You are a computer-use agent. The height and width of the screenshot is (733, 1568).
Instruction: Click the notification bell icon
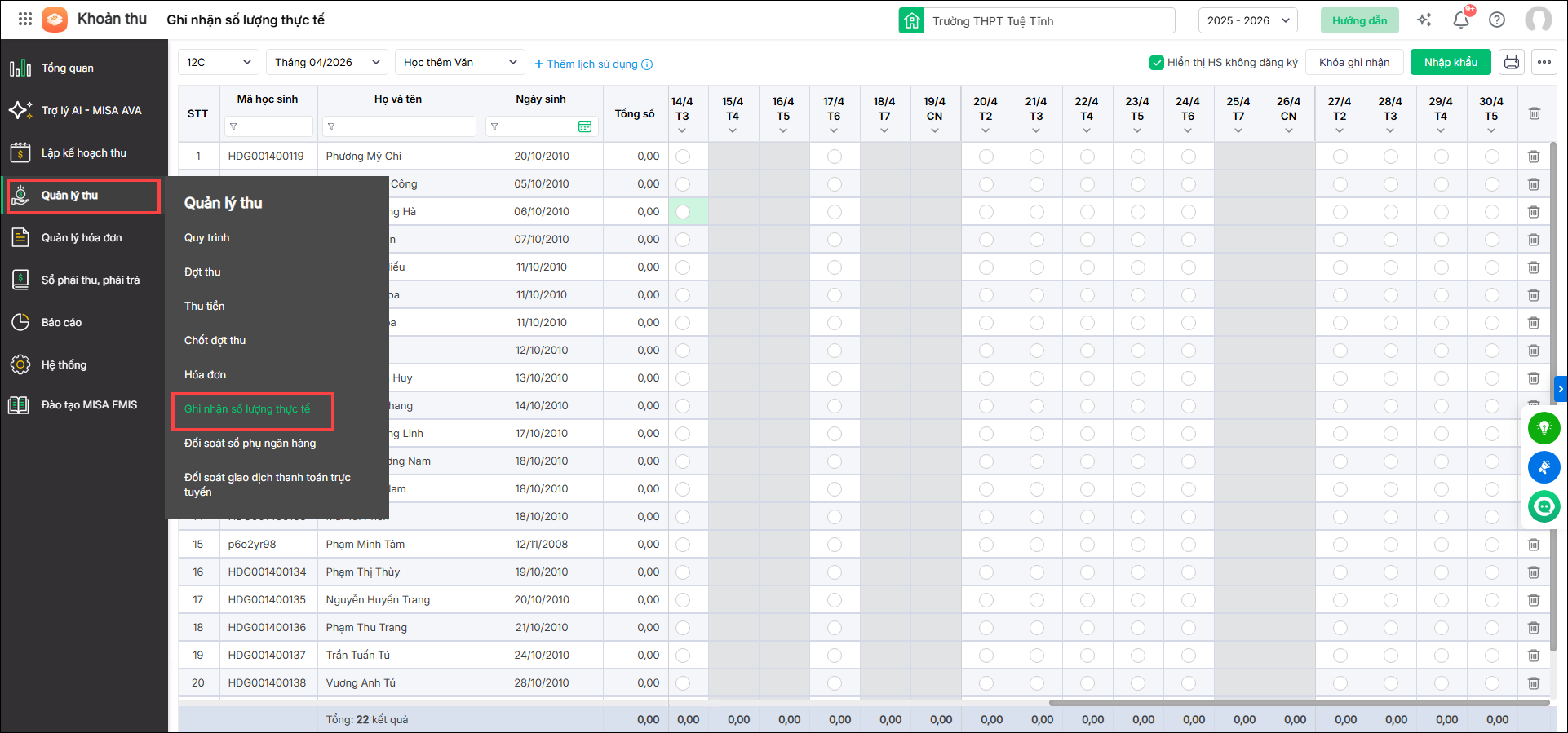[x=1460, y=20]
